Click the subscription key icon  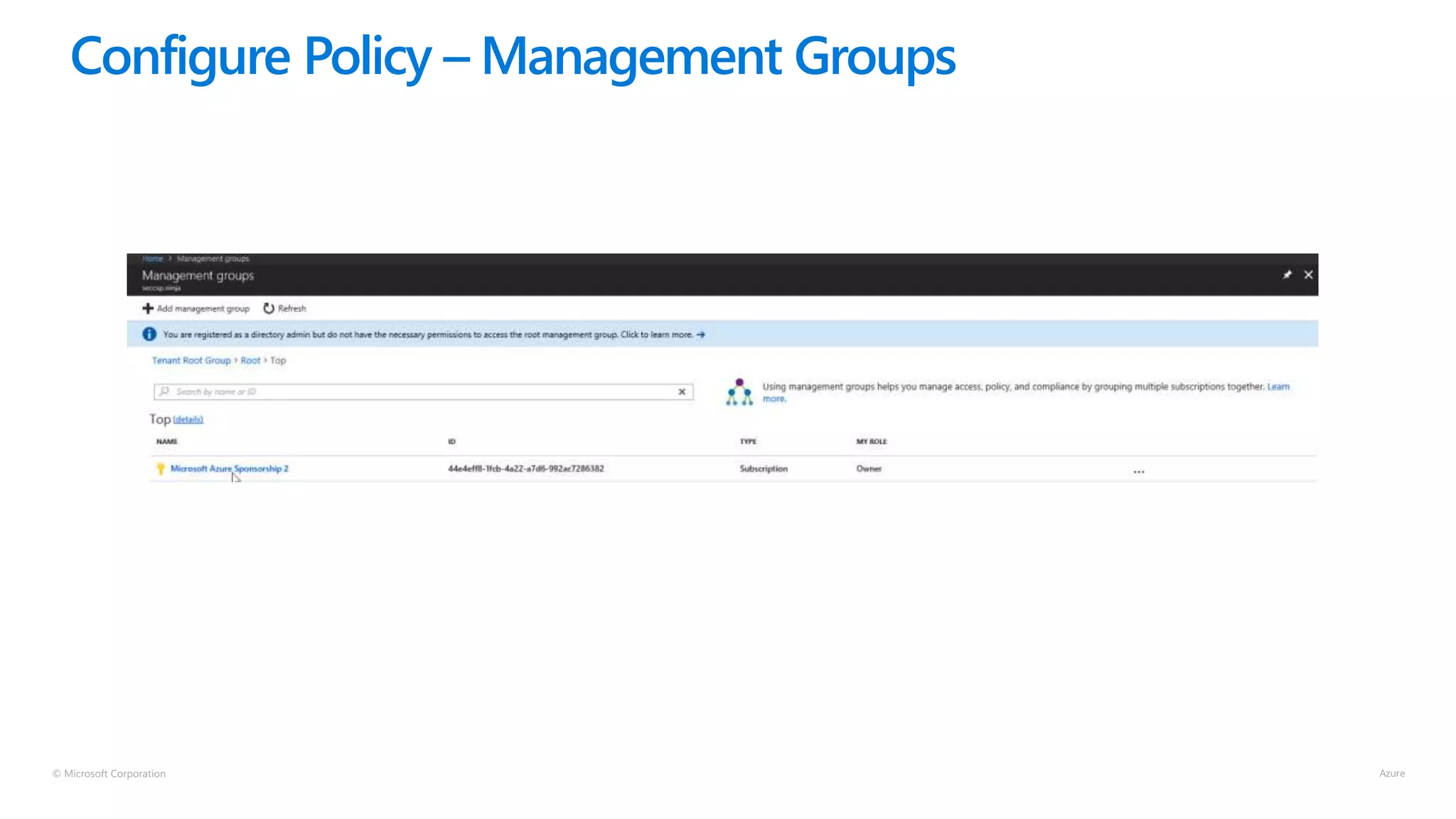tap(161, 469)
